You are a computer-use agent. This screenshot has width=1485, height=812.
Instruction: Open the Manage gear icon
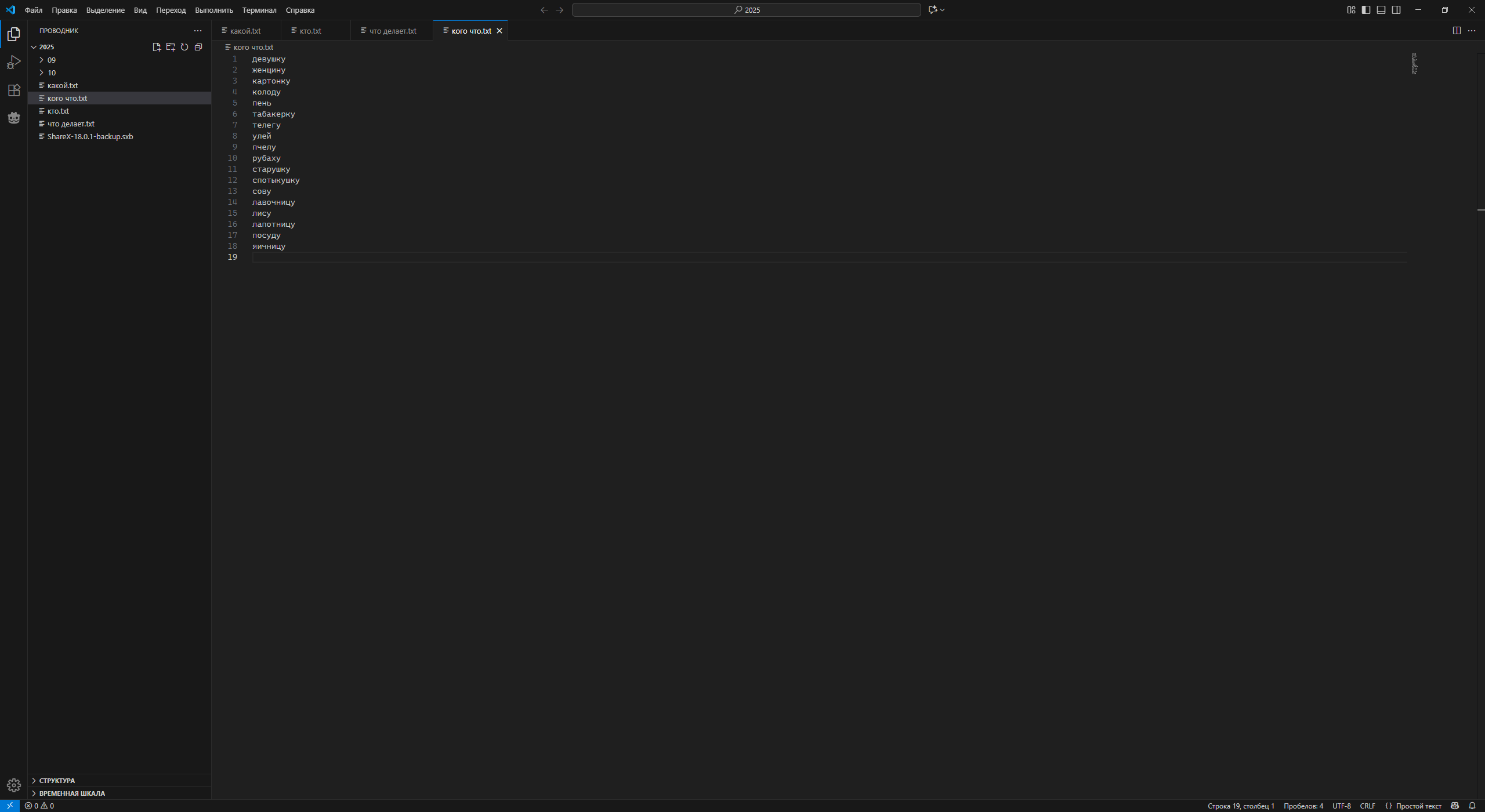pos(14,785)
